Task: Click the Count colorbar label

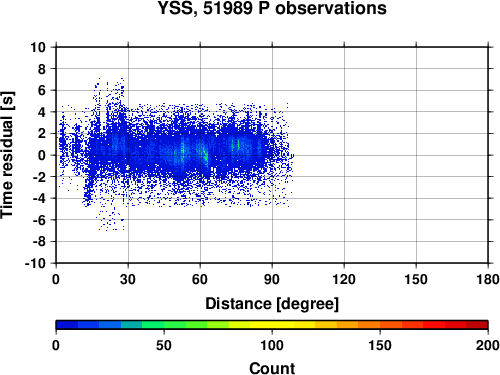Action: tap(272, 368)
